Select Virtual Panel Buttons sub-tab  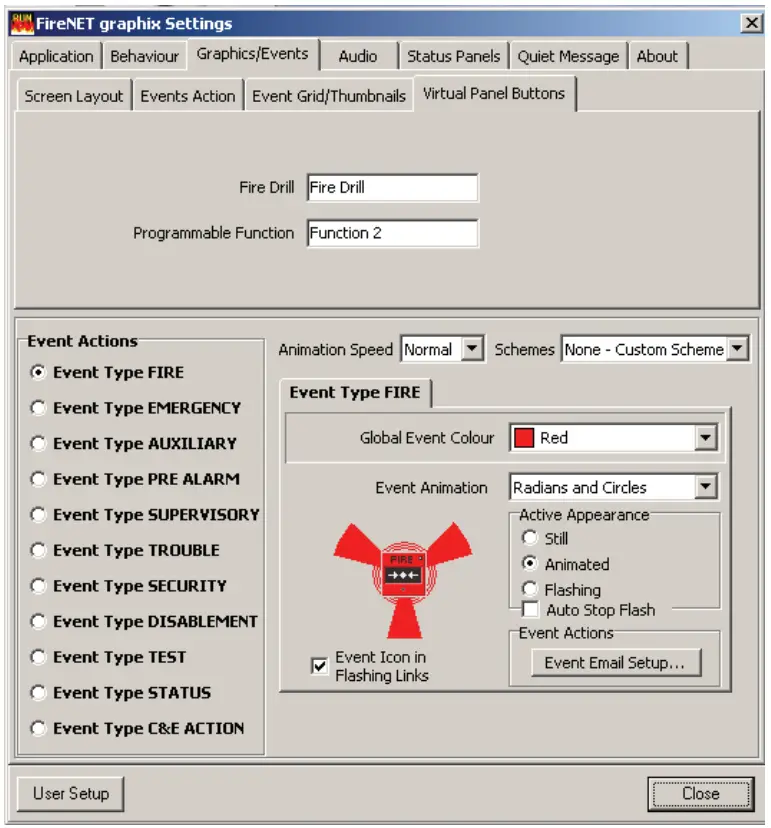(494, 94)
